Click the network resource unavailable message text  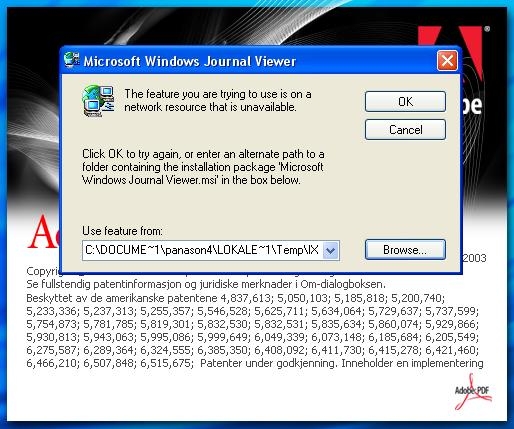point(218,100)
